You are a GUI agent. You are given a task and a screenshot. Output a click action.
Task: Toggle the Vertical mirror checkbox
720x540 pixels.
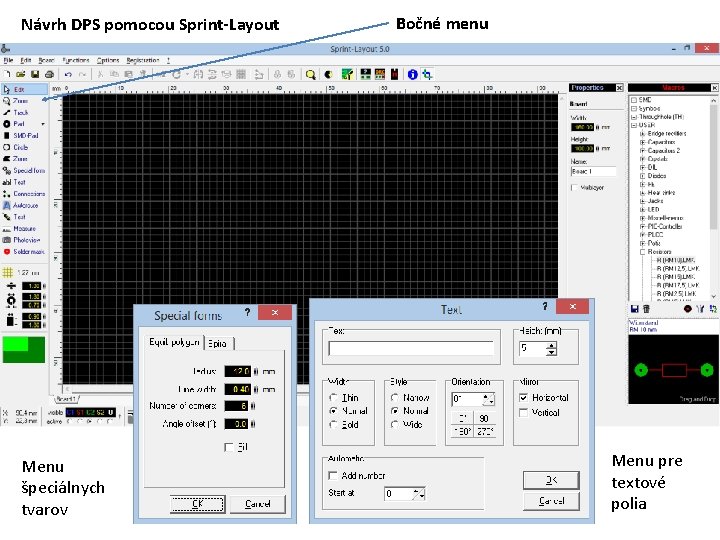click(523, 413)
